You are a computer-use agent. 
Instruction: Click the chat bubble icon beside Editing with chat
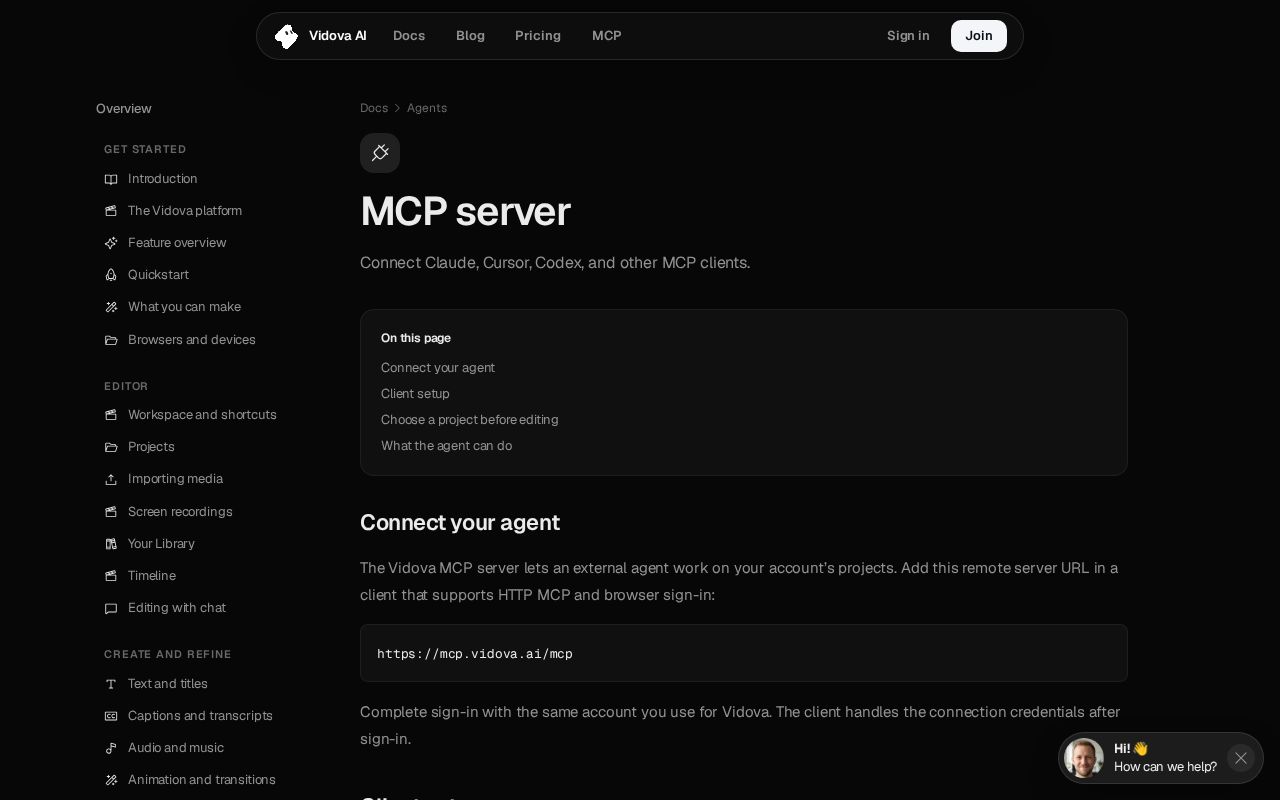(111, 608)
